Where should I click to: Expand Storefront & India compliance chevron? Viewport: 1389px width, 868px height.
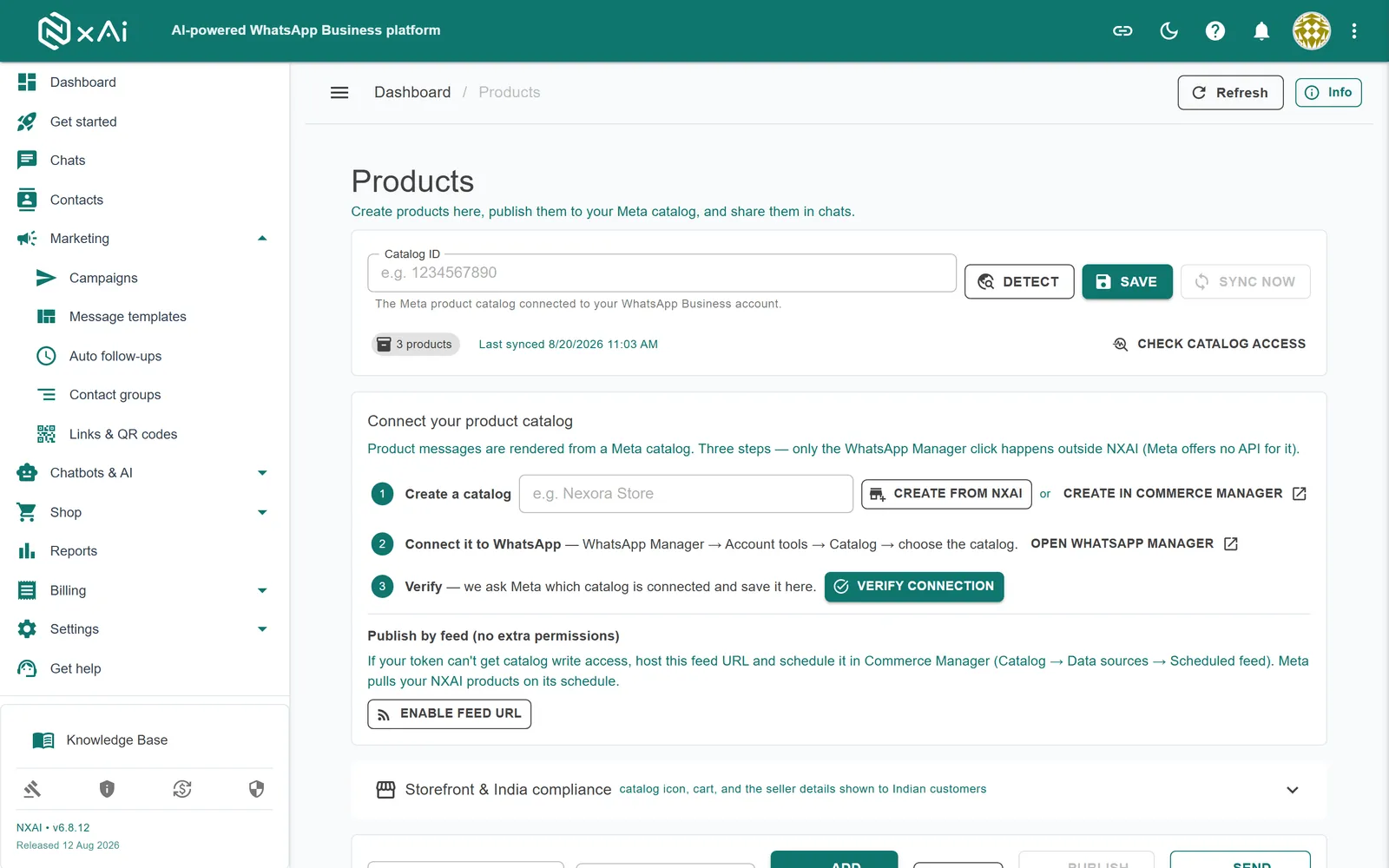coord(1292,790)
